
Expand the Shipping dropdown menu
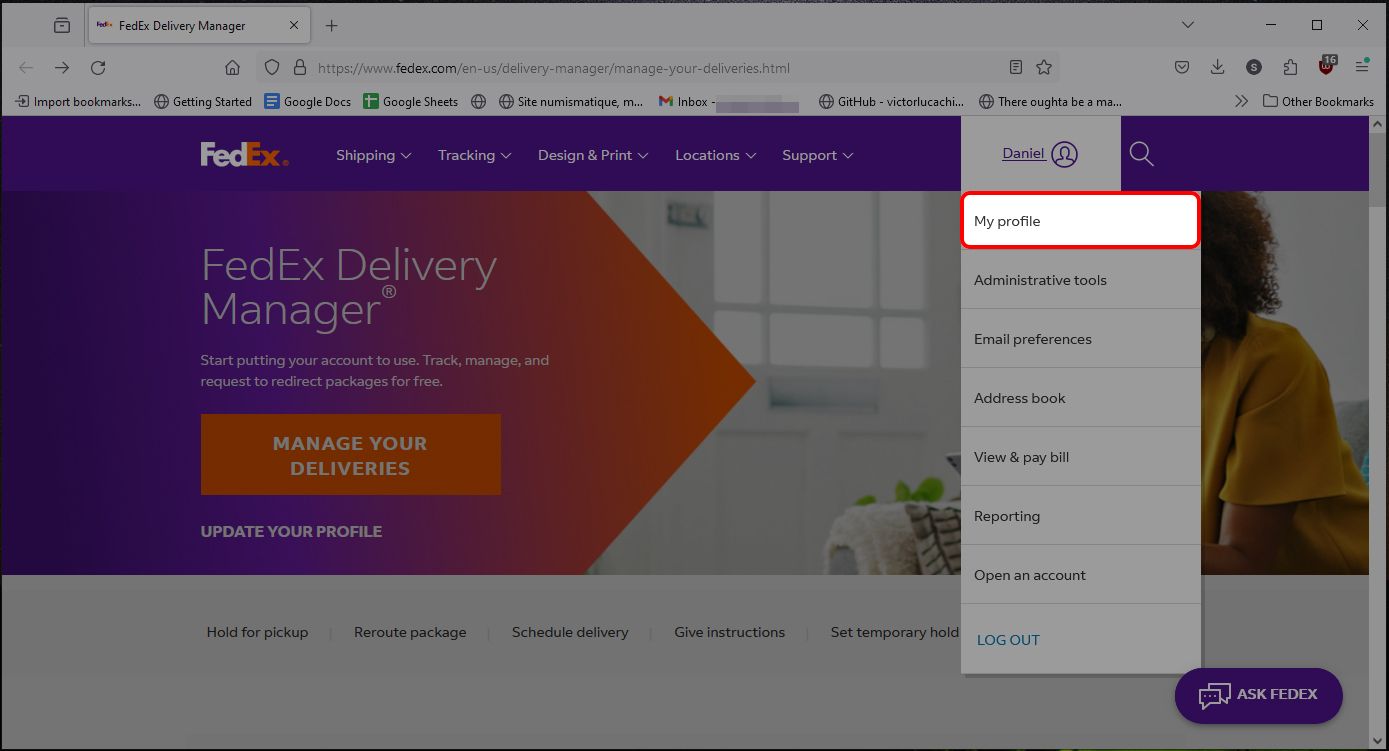[x=372, y=155]
